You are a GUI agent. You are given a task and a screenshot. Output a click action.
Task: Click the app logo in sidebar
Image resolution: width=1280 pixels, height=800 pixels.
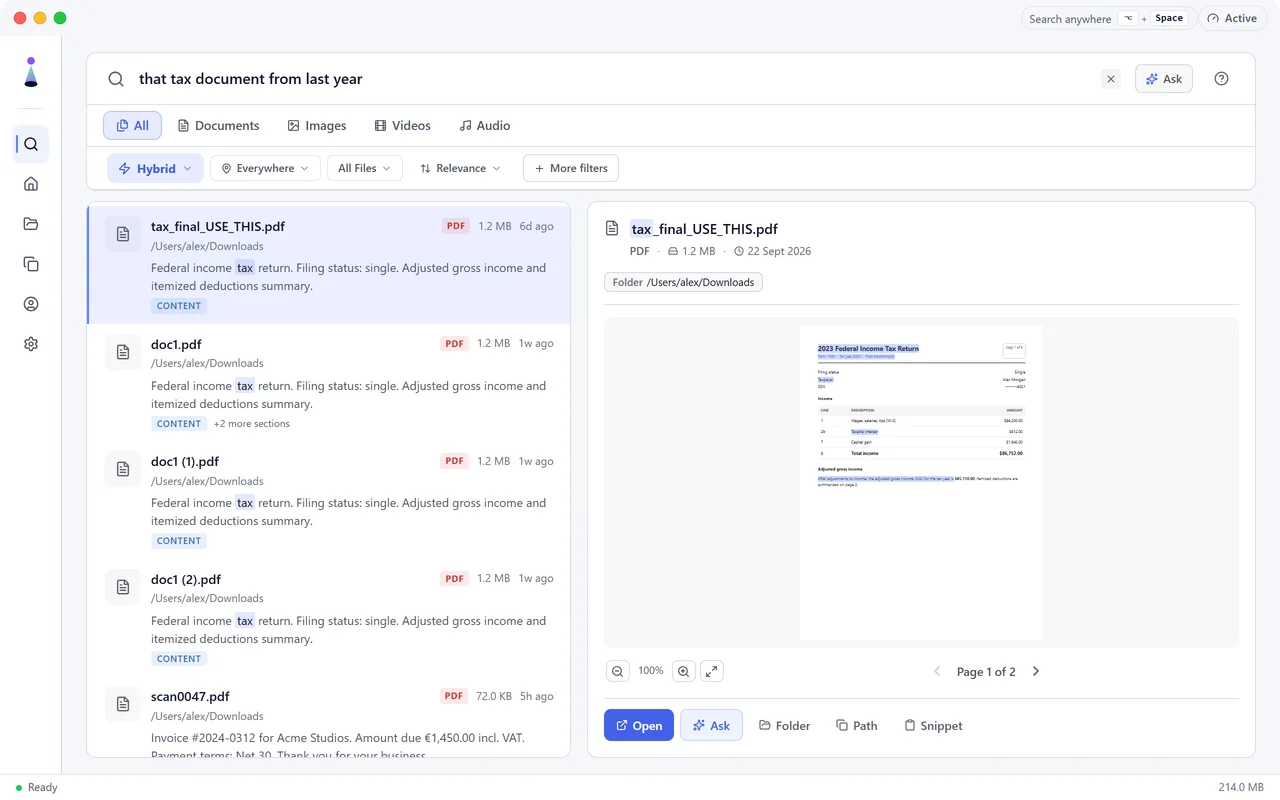pos(31,72)
